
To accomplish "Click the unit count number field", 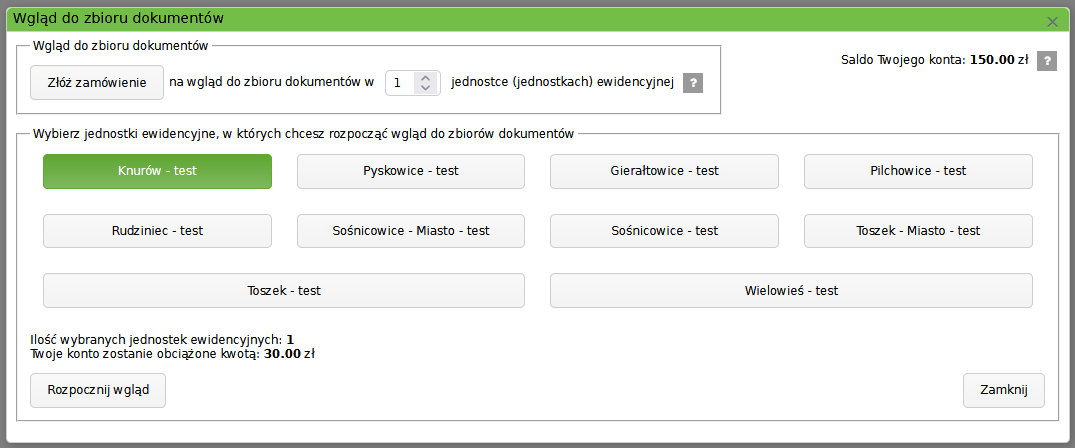I will pyautogui.click(x=401, y=83).
